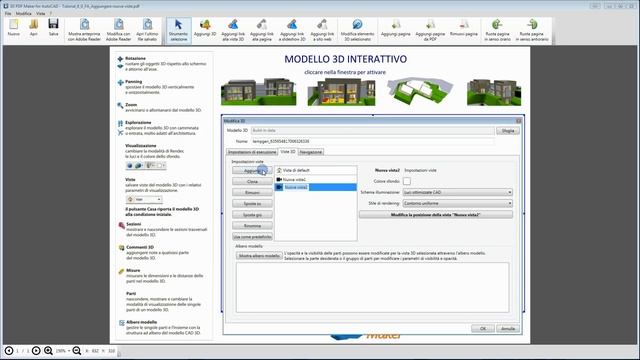Click Modifica con Adobe Reader icon
The width and height of the screenshot is (640, 360).
(x=118, y=29)
